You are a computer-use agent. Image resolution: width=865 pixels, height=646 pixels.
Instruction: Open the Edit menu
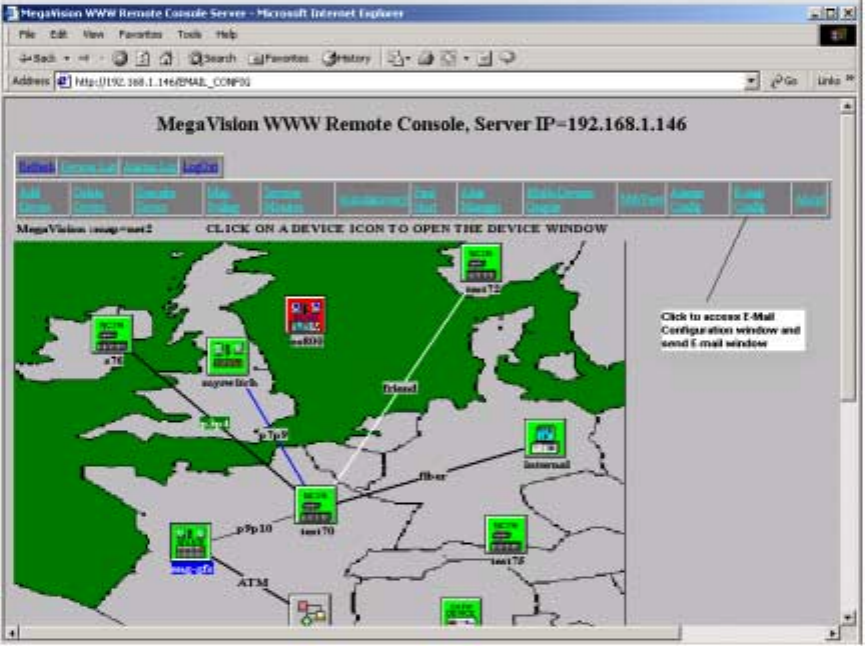pyautogui.click(x=58, y=34)
